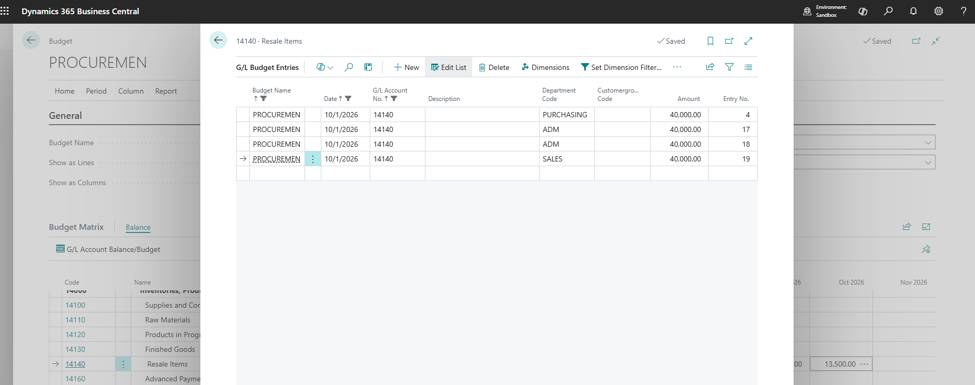
Task: Open the Oct 2026 cell ellipsis lookup
Action: click(864, 364)
